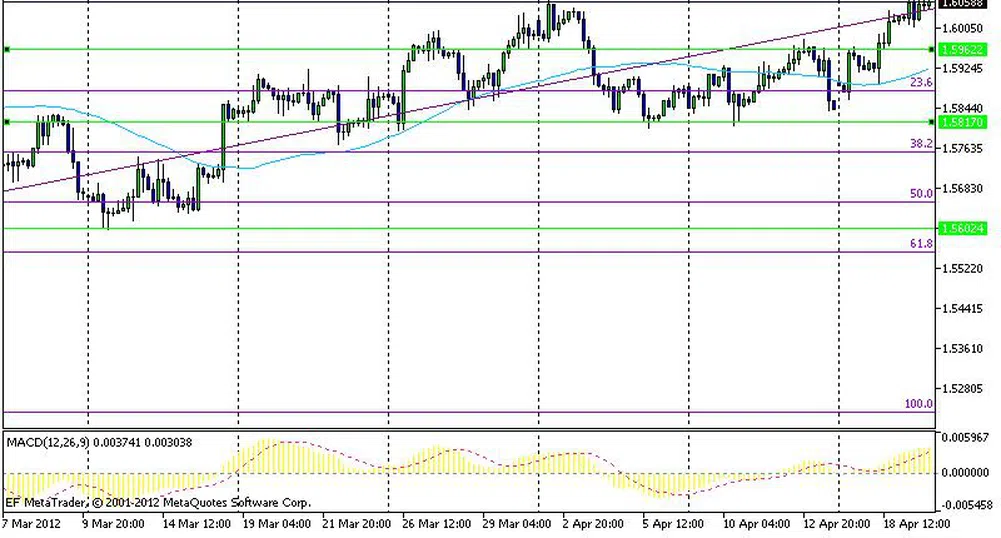Click the green 1.59622 price tag
The width and height of the screenshot is (1001, 538).
964,49
